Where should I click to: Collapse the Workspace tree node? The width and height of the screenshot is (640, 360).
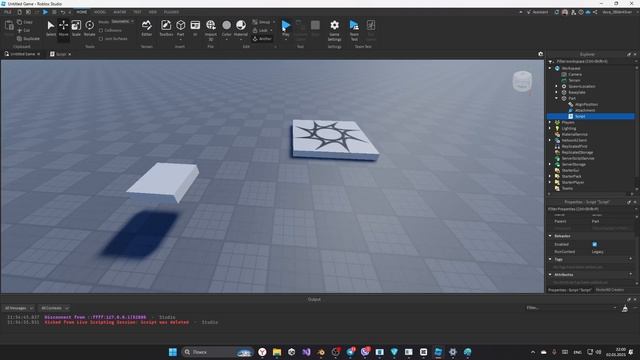[x=550, y=68]
